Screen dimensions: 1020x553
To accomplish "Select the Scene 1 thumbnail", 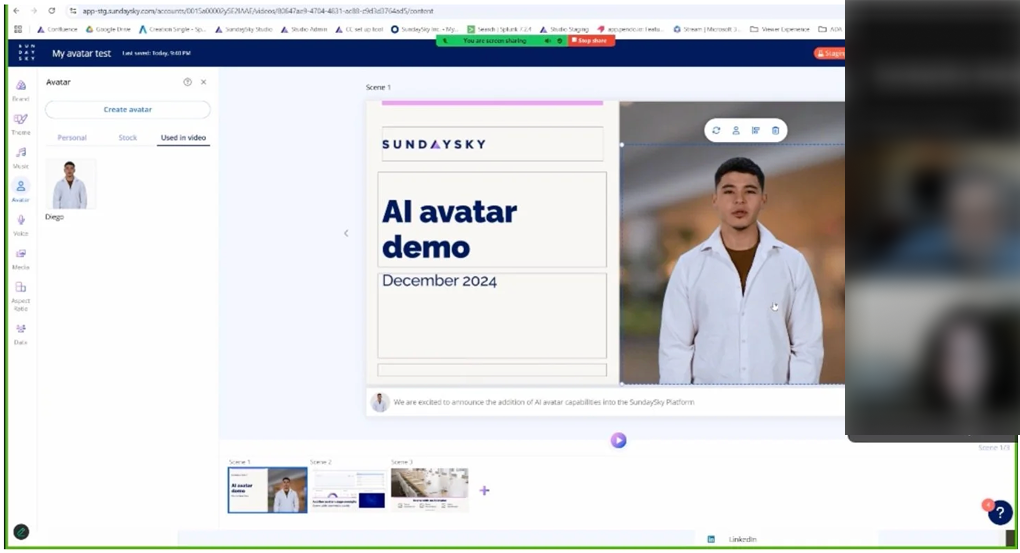I will coord(267,490).
